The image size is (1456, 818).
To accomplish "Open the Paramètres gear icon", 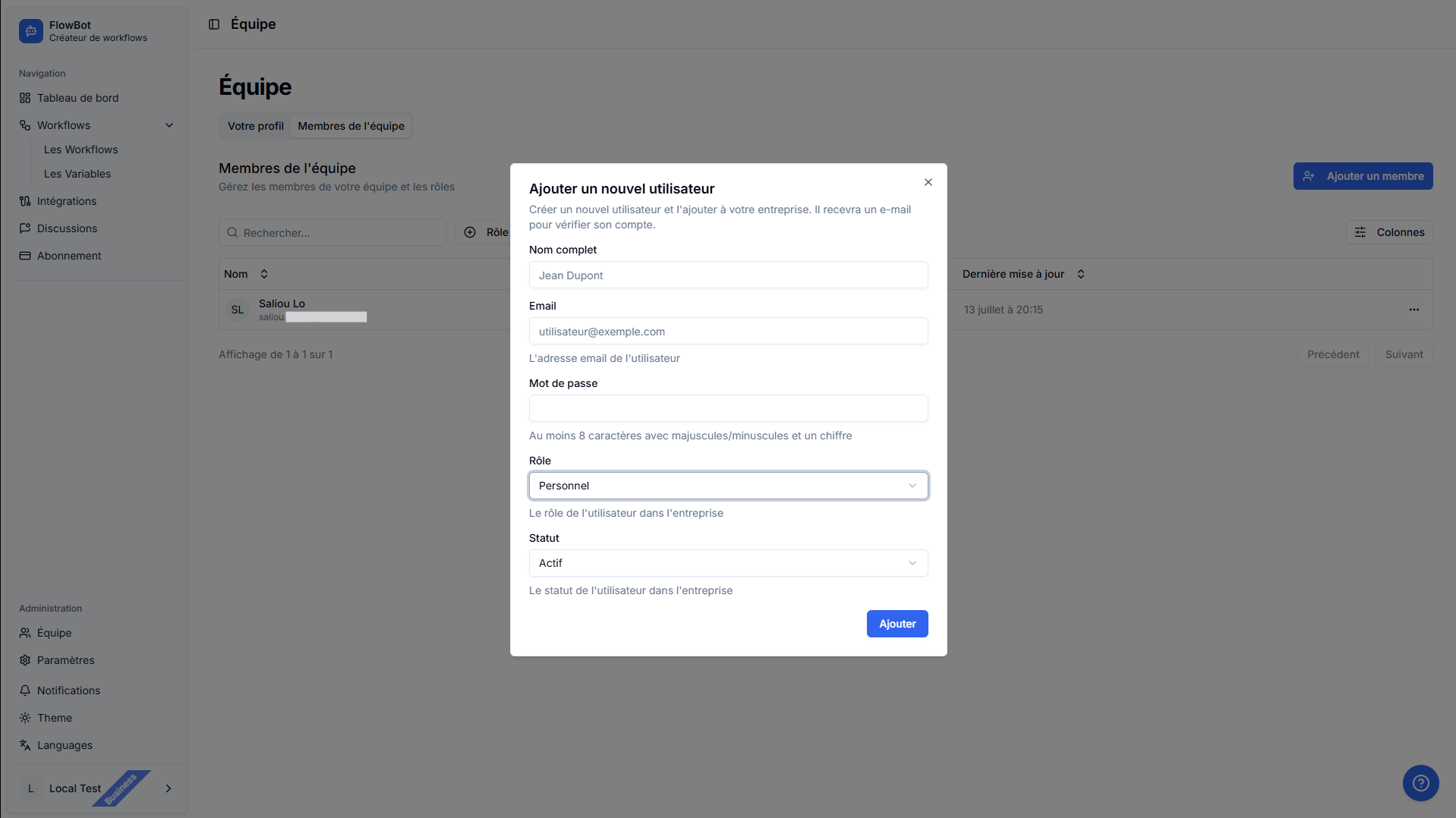I will pyautogui.click(x=25, y=660).
